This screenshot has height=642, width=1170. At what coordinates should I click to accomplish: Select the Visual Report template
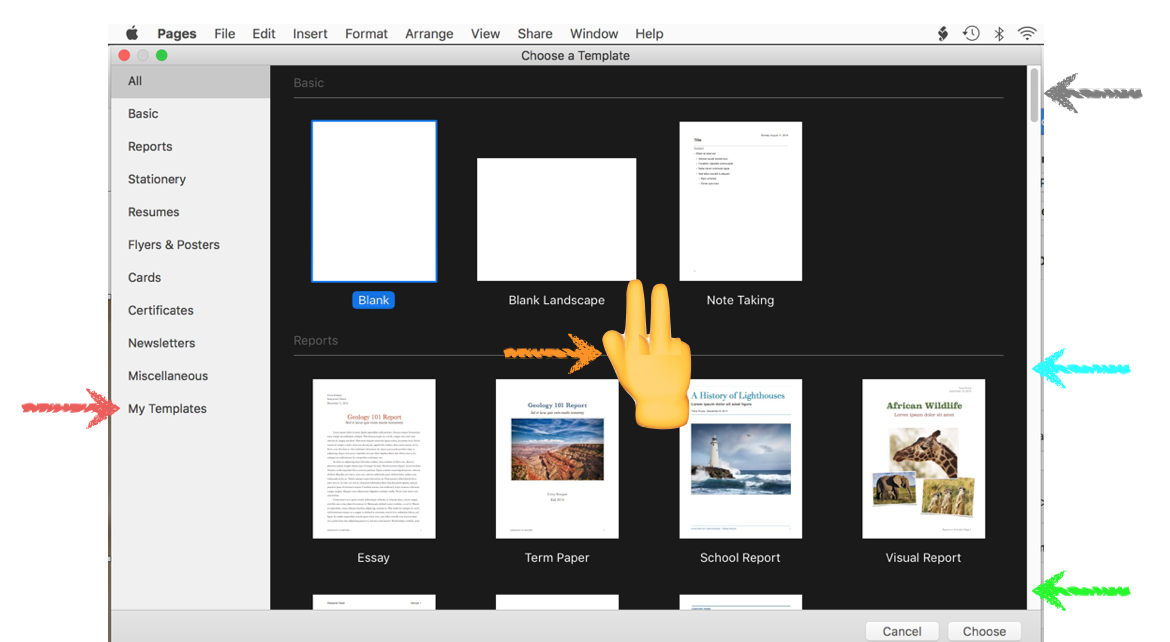pos(923,458)
